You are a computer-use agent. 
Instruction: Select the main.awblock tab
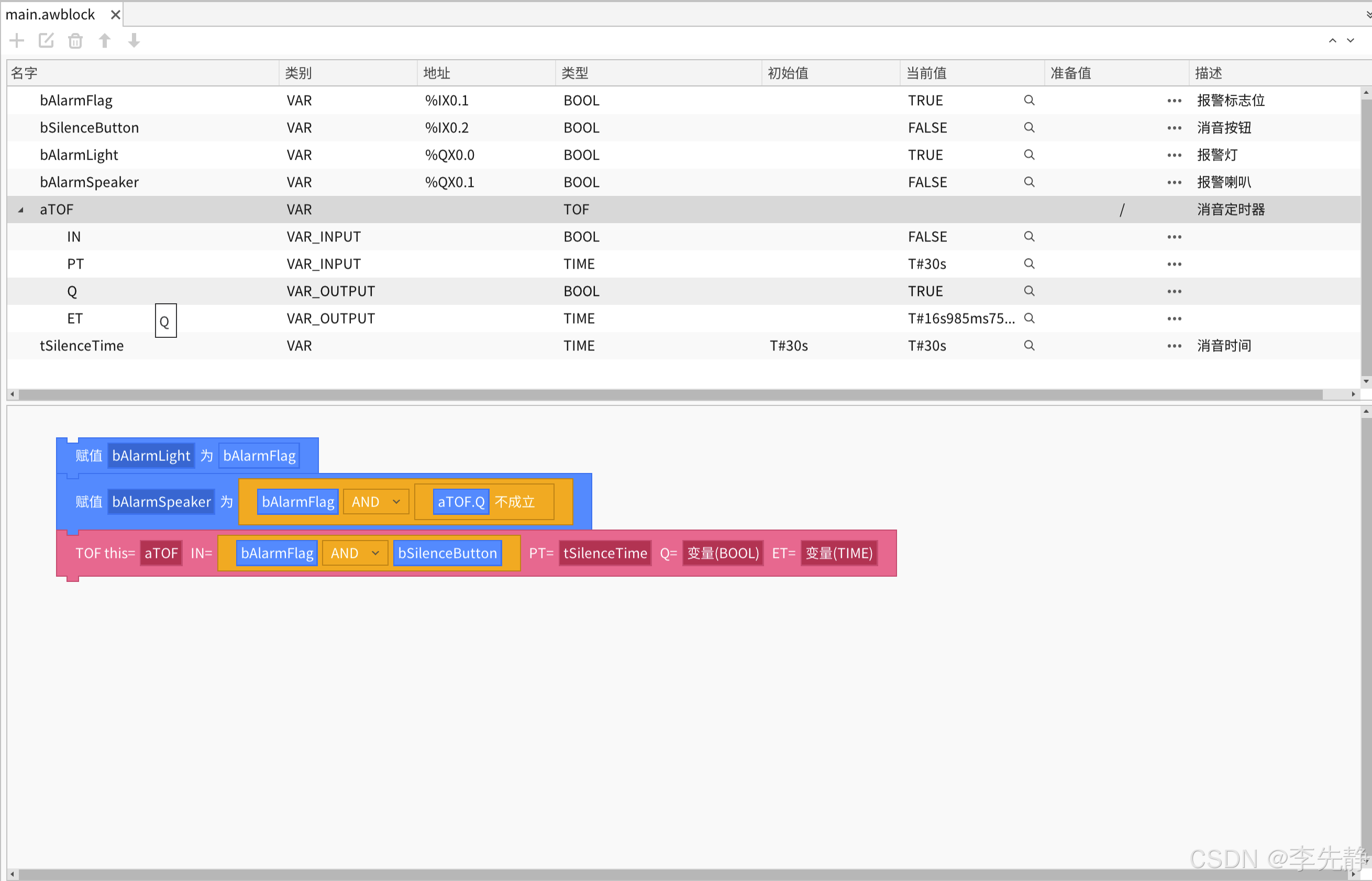[50, 14]
